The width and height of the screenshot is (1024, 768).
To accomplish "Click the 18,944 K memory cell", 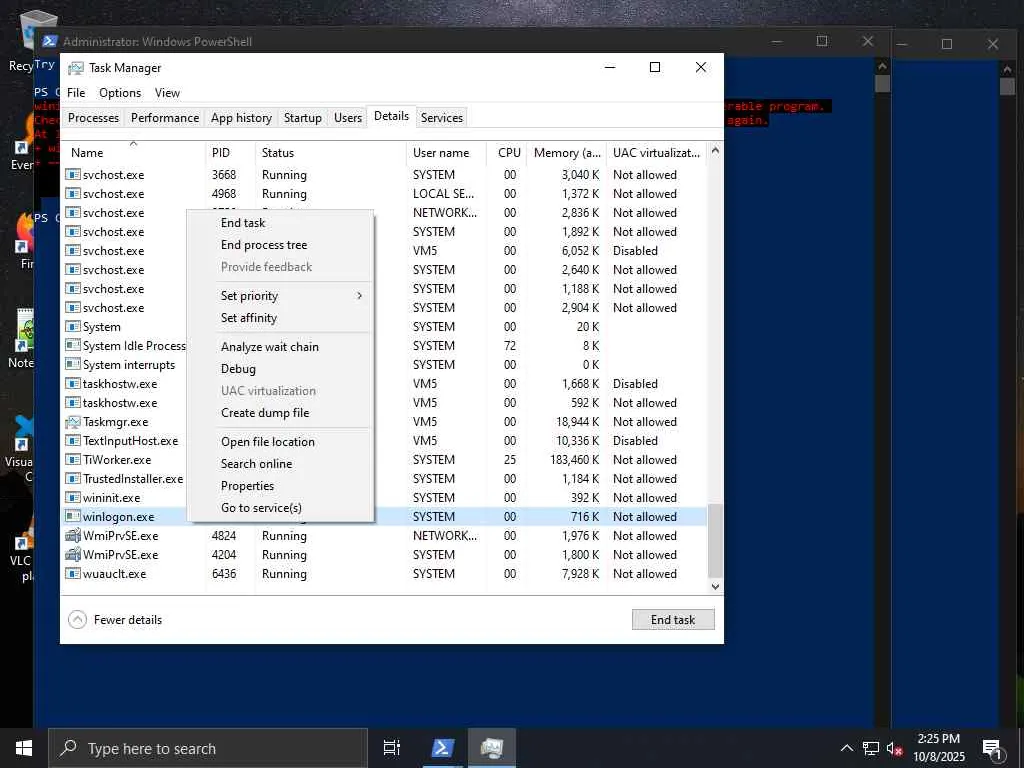I will [577, 422].
